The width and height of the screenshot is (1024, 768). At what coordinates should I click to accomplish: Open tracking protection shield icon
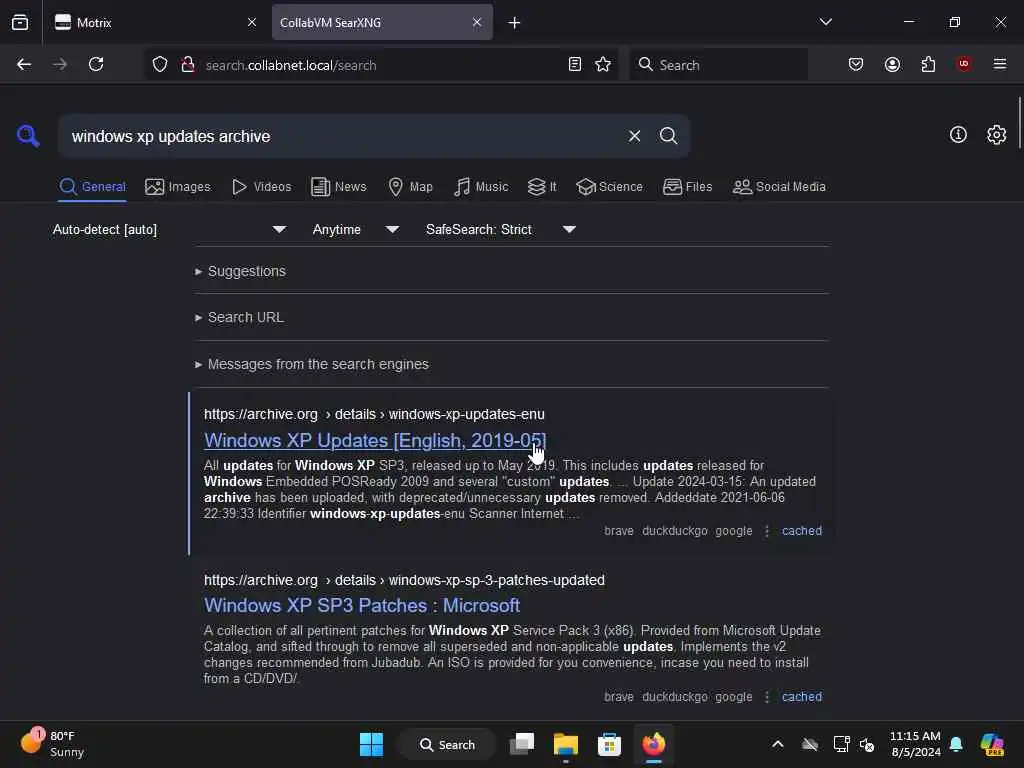tap(160, 65)
